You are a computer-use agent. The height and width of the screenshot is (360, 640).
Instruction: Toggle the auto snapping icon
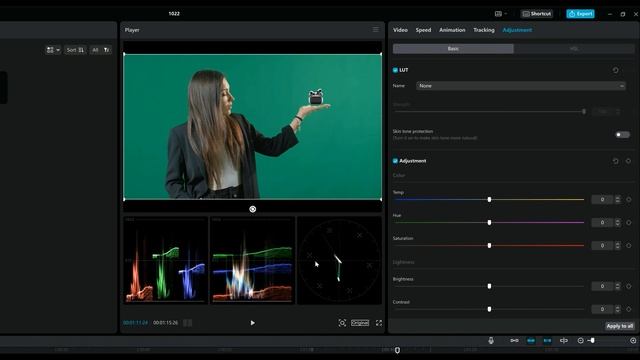tap(531, 340)
